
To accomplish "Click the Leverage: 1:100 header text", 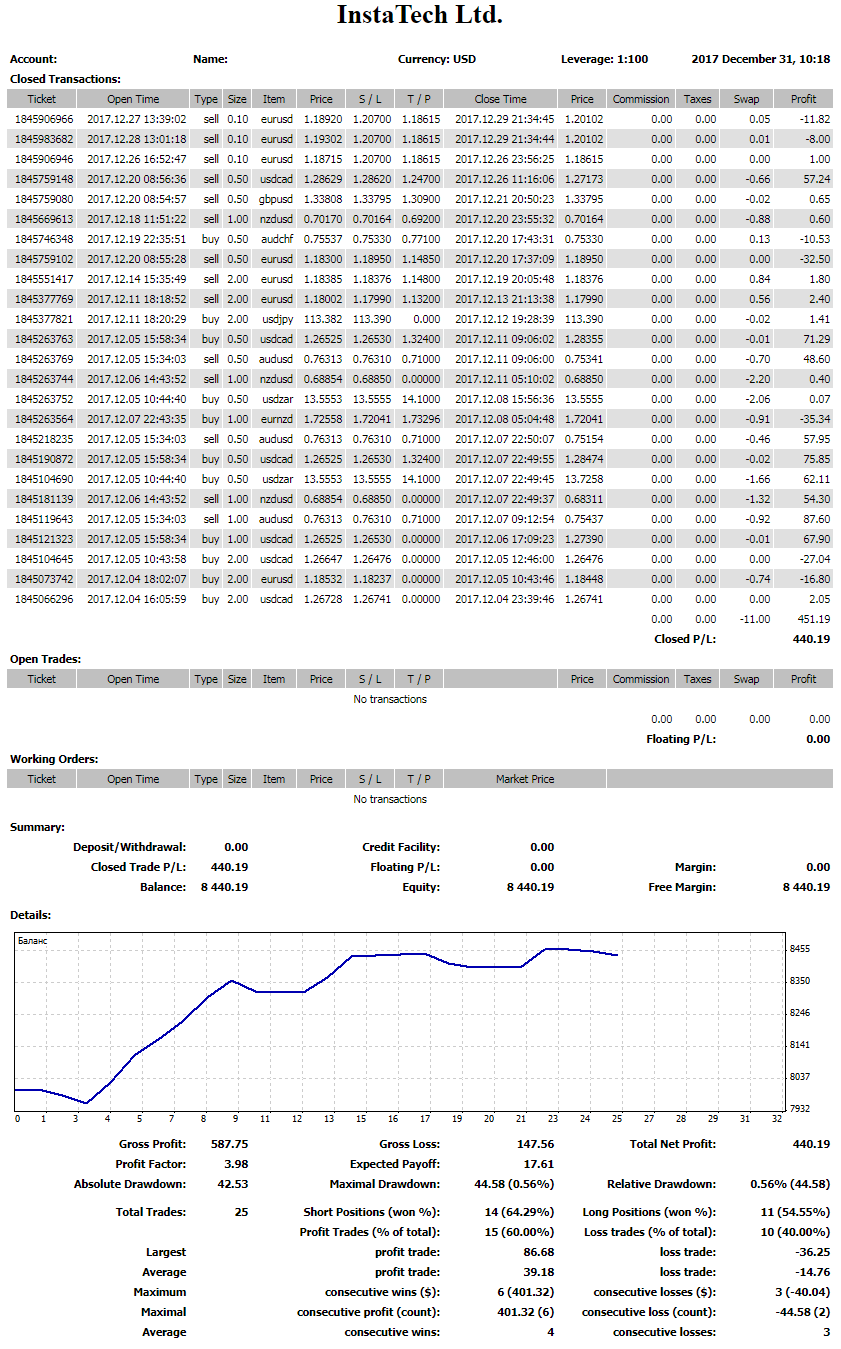I will click(x=604, y=59).
